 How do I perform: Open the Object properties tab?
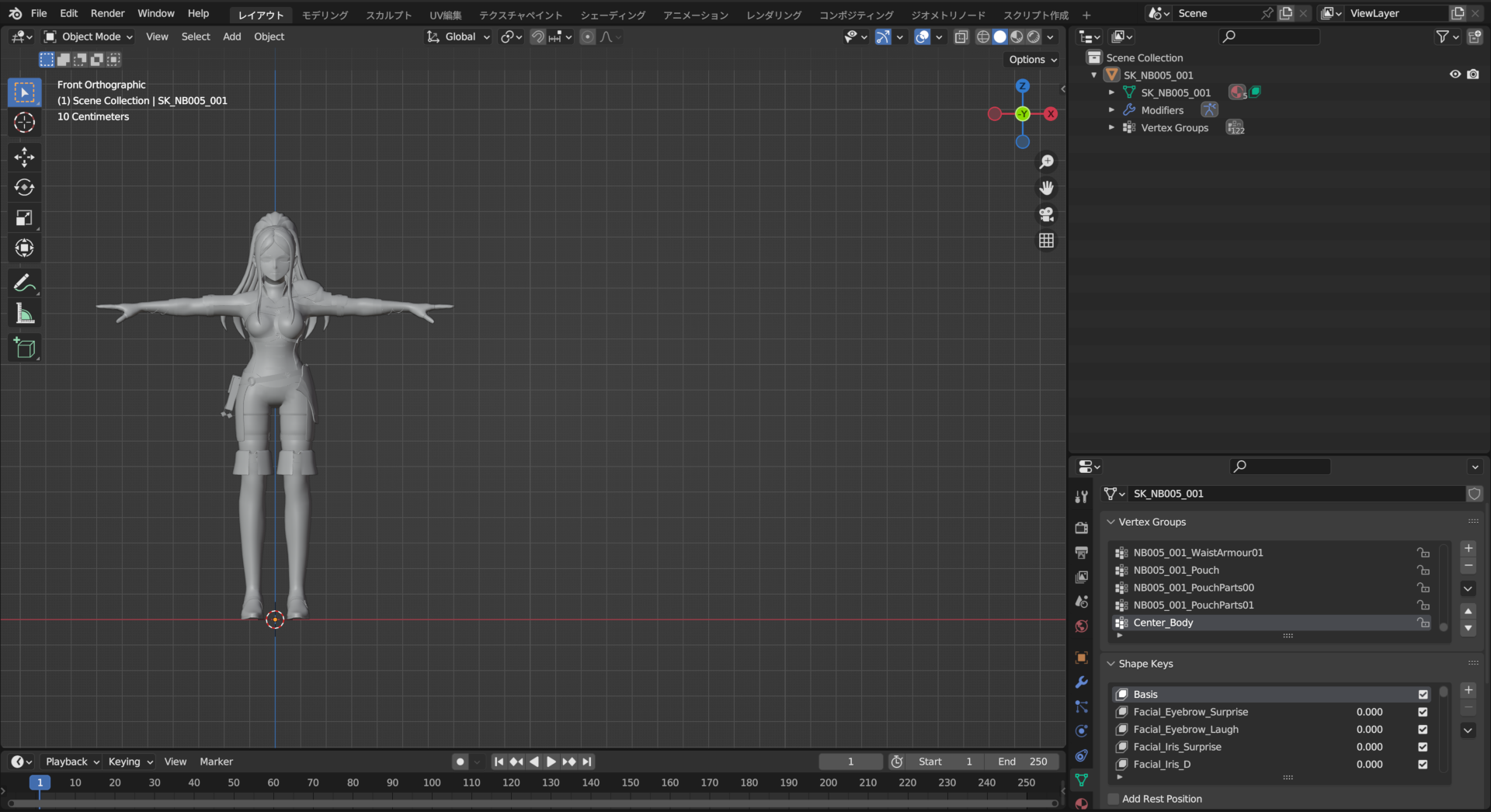point(1081,658)
